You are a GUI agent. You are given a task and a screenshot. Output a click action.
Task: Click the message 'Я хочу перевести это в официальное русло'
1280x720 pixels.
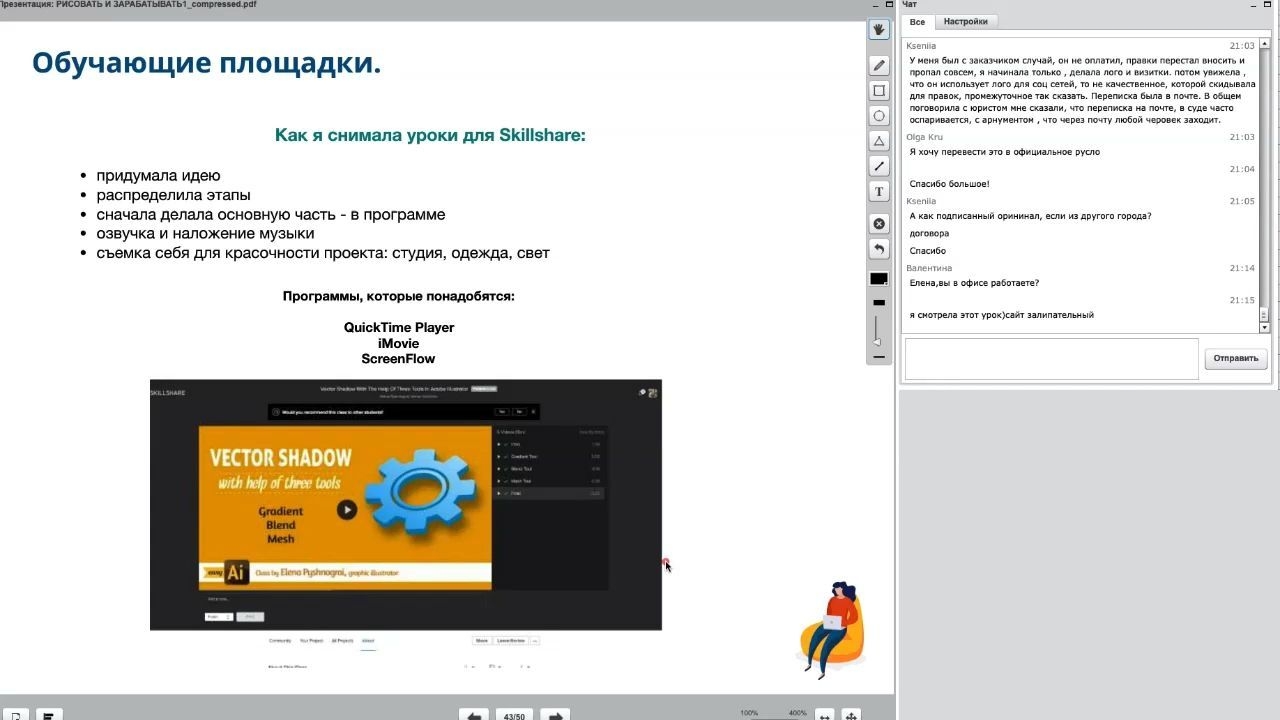pyautogui.click(x=1004, y=152)
